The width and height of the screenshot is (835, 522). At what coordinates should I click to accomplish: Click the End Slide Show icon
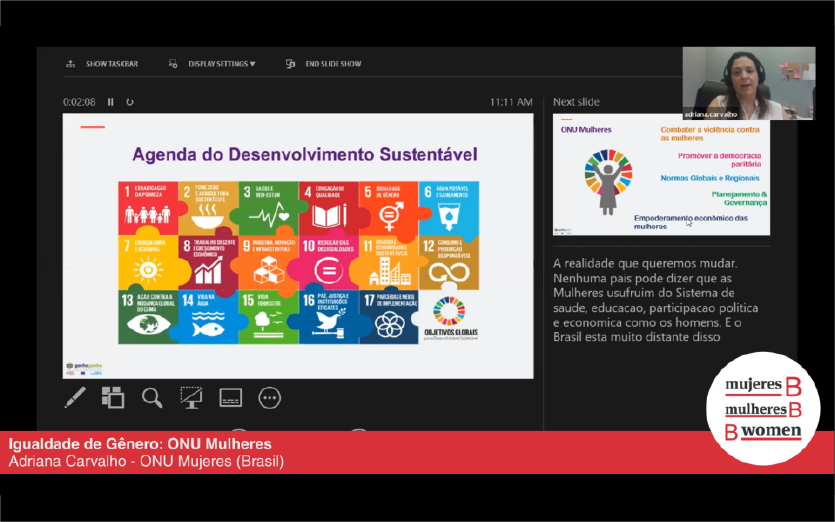coord(290,64)
